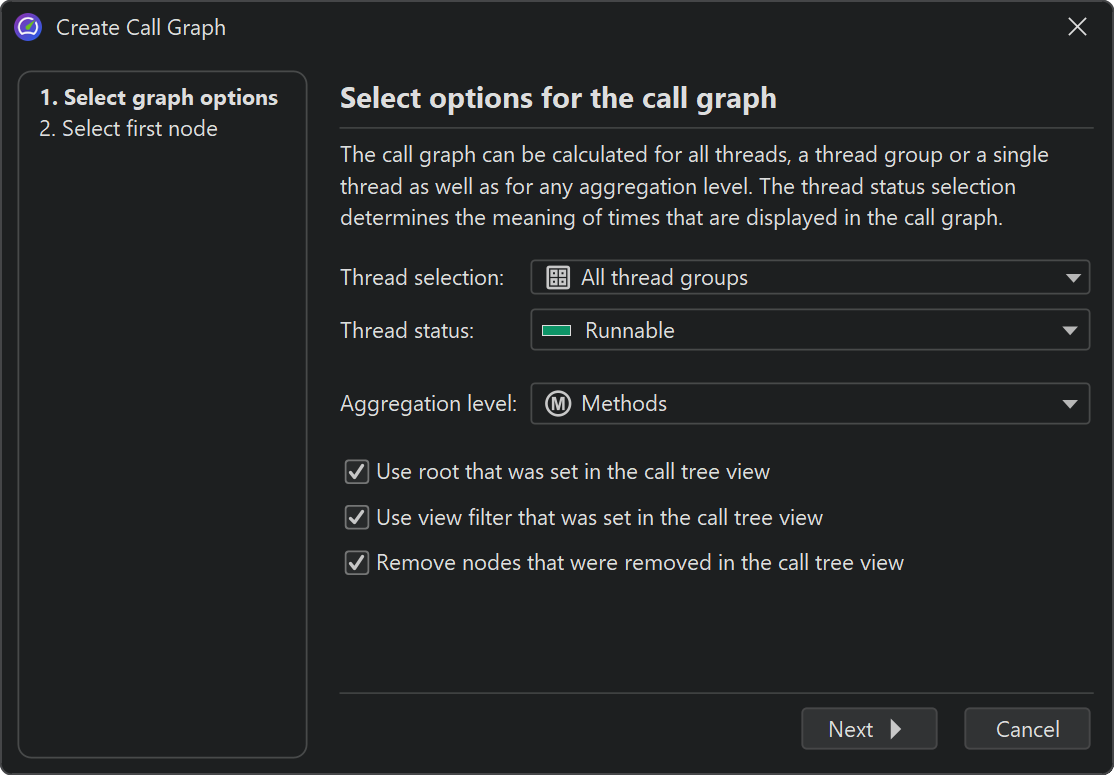The width and height of the screenshot is (1114, 775).
Task: Expand the Thread status dropdown arrow
Action: (1071, 331)
